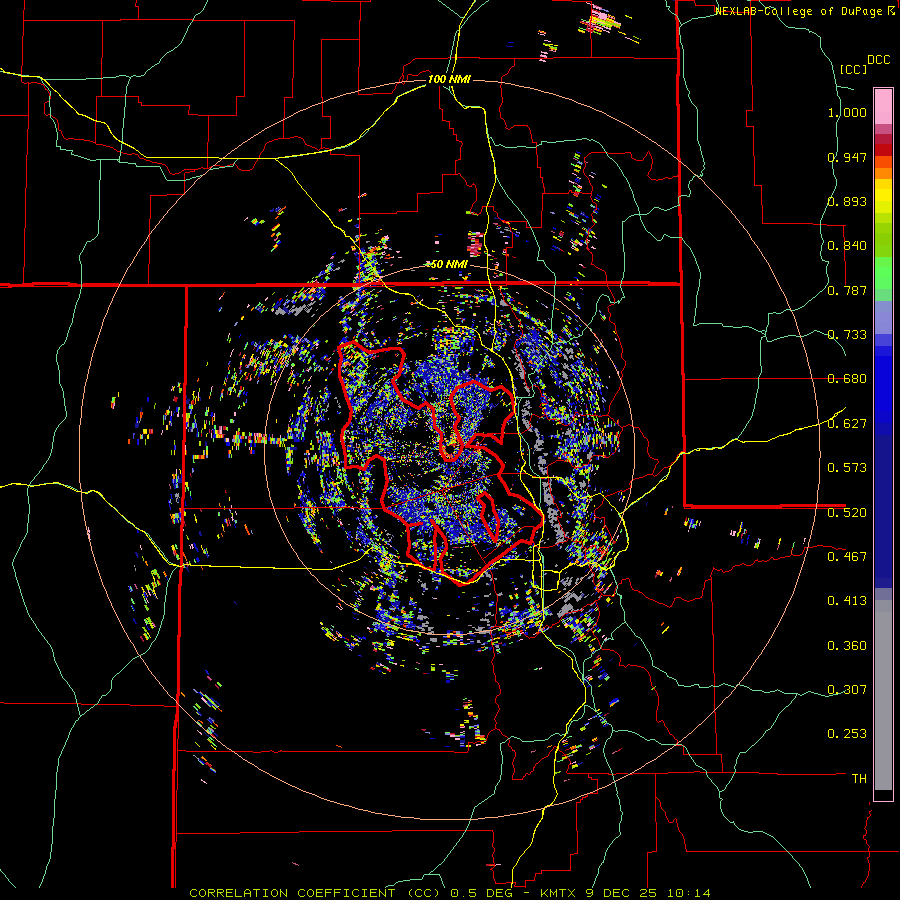Click the 0.307 value on the color scale
This screenshot has height=900, width=900.
tap(847, 689)
